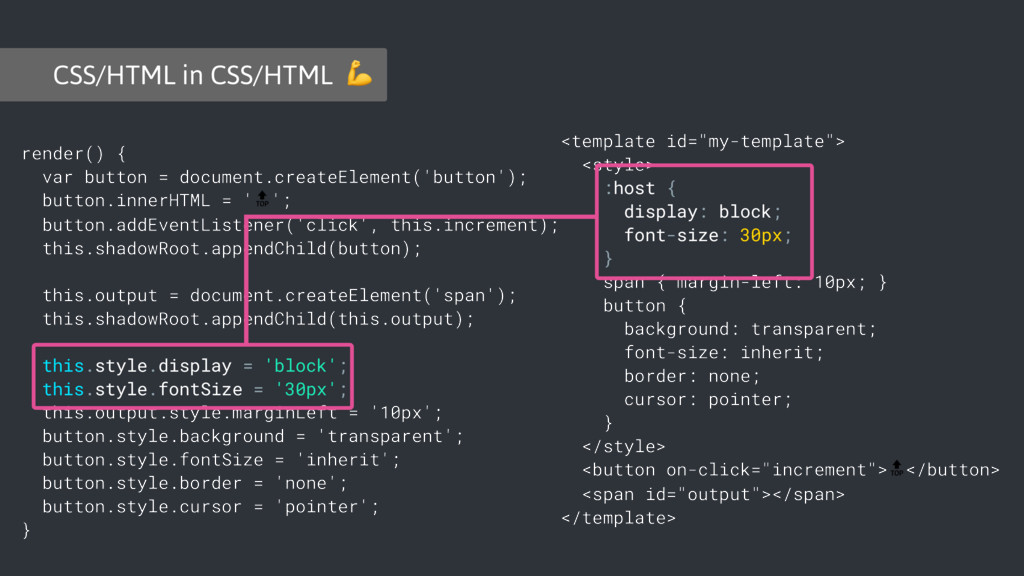This screenshot has width=1024, height=576.
Task: Click the button.addEventListener code line
Action: pos(300,225)
